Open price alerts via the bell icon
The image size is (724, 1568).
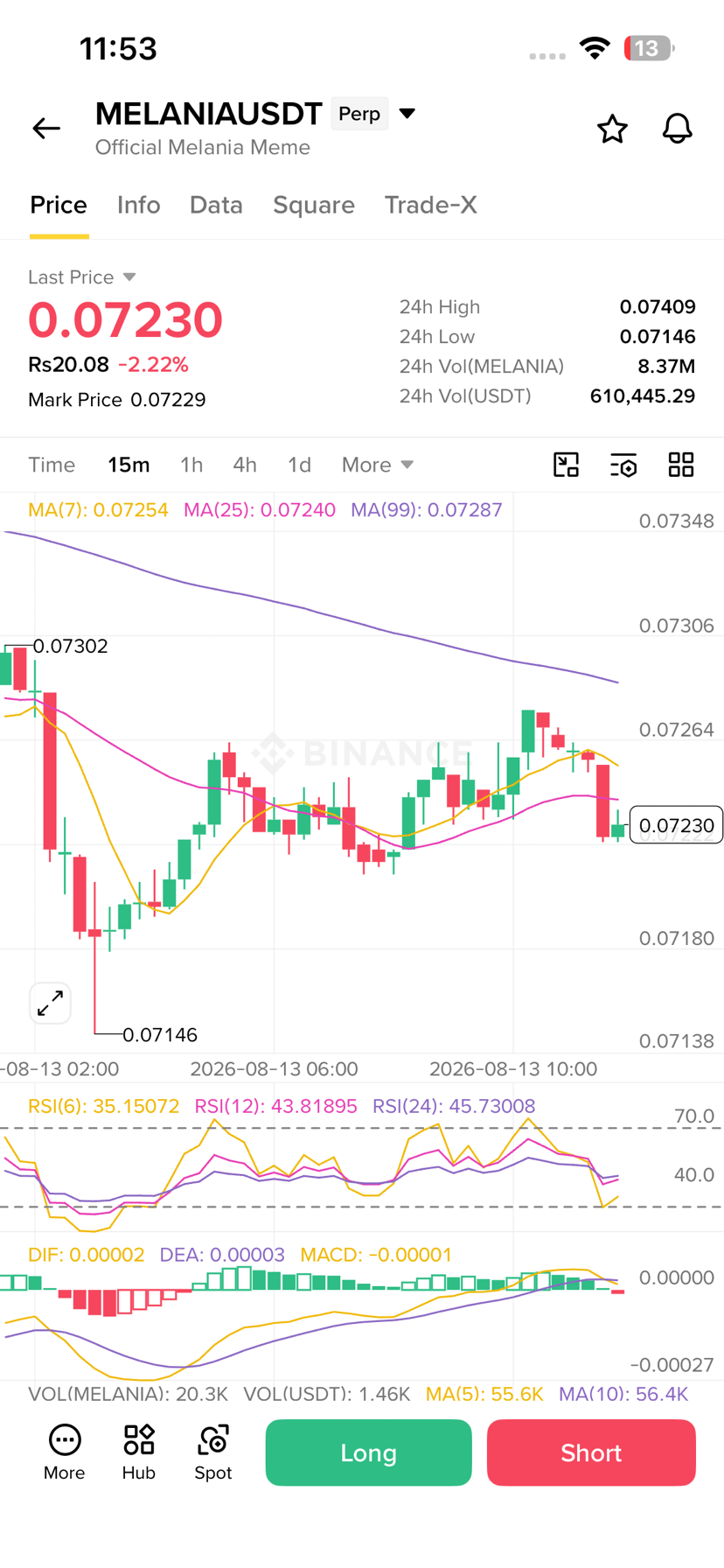[677, 129]
